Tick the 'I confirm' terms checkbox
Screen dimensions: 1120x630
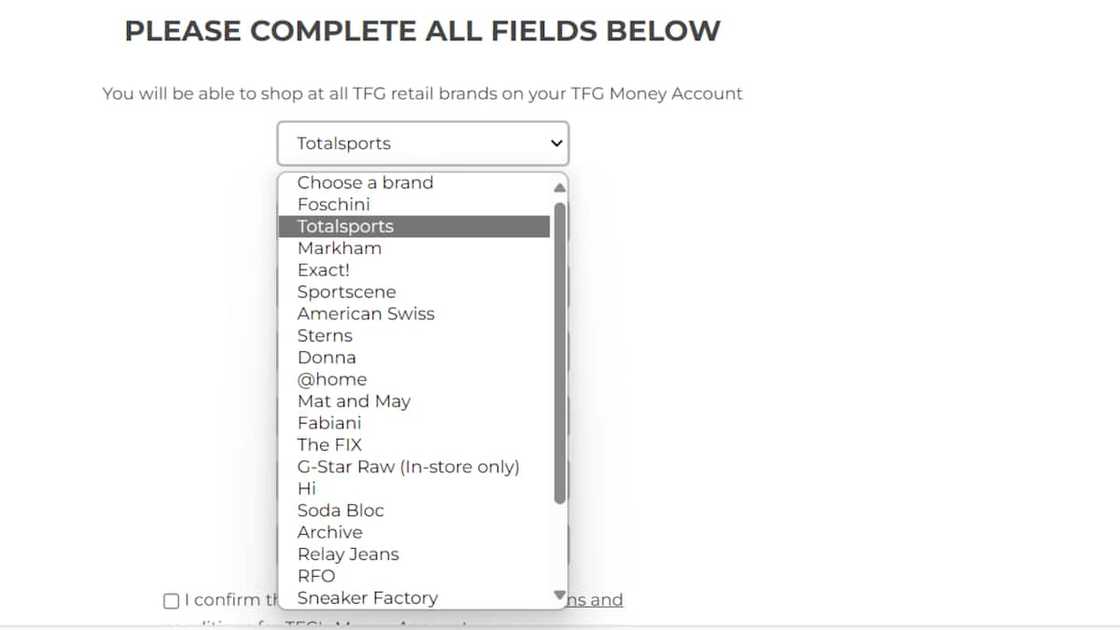(171, 601)
